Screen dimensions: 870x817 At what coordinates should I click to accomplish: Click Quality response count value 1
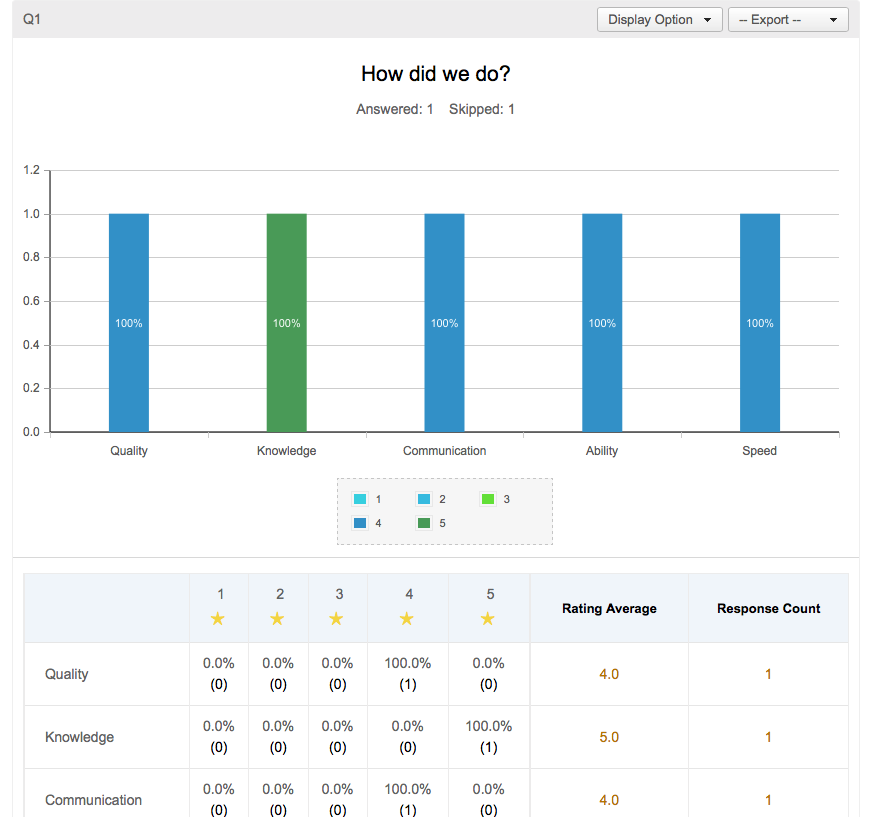point(768,674)
